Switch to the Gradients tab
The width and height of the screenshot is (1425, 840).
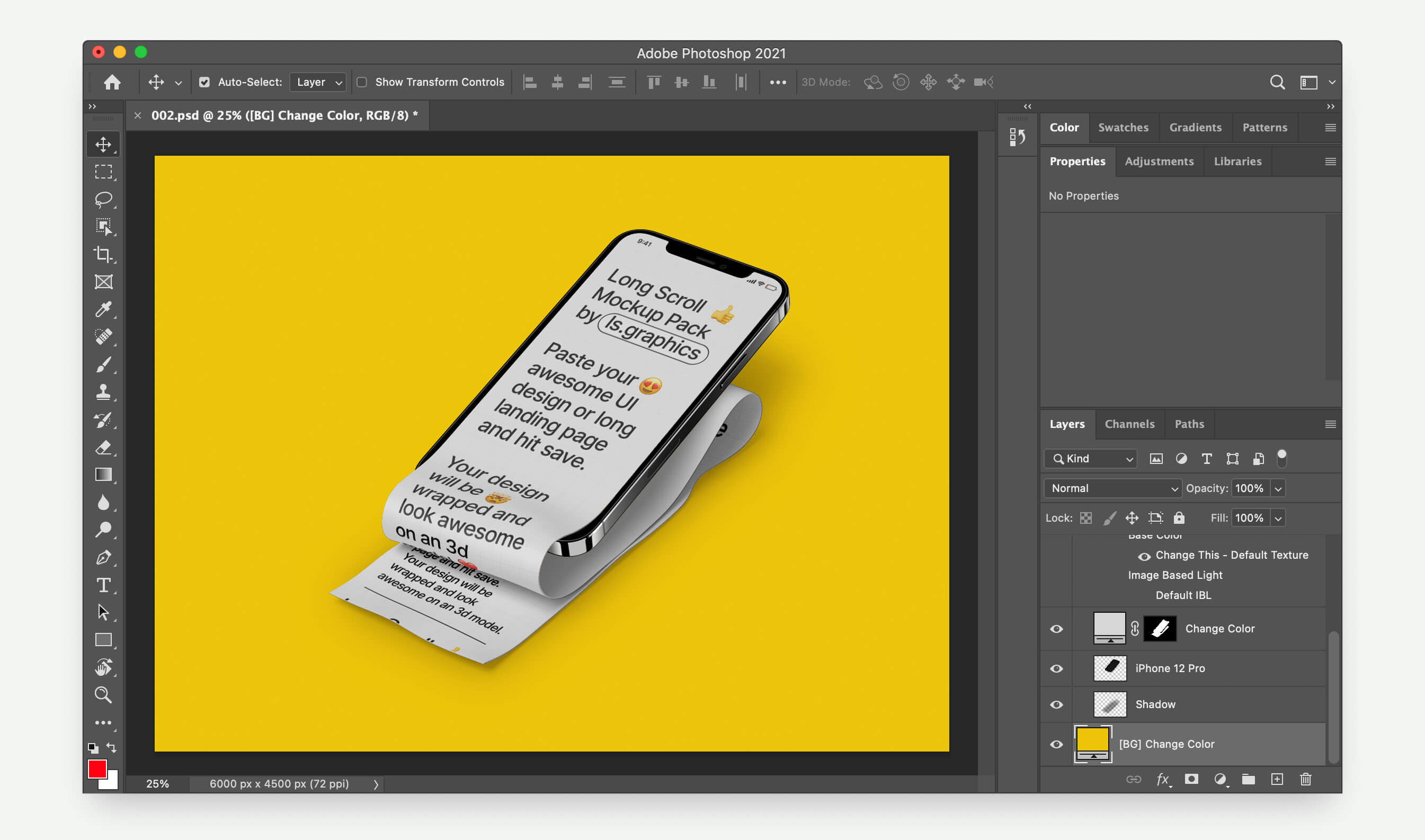pos(1195,127)
